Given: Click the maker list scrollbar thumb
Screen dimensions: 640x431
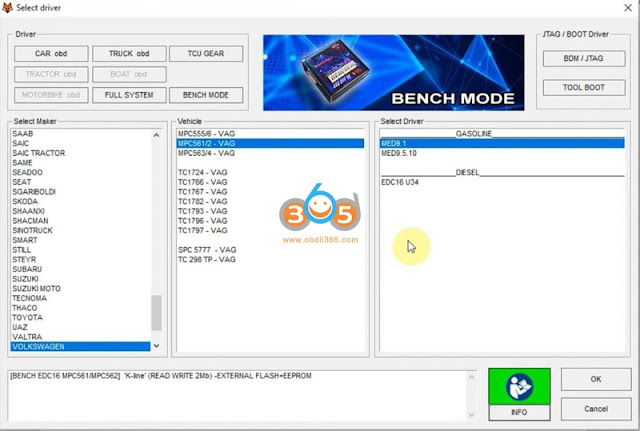Looking at the screenshot, I should click(x=156, y=313).
